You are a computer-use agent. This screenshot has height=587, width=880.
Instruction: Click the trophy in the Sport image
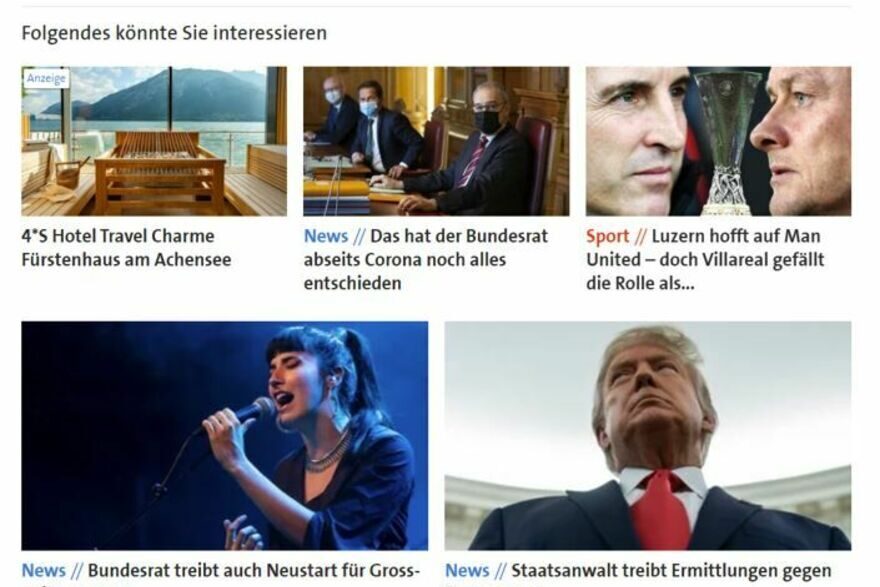click(x=727, y=143)
